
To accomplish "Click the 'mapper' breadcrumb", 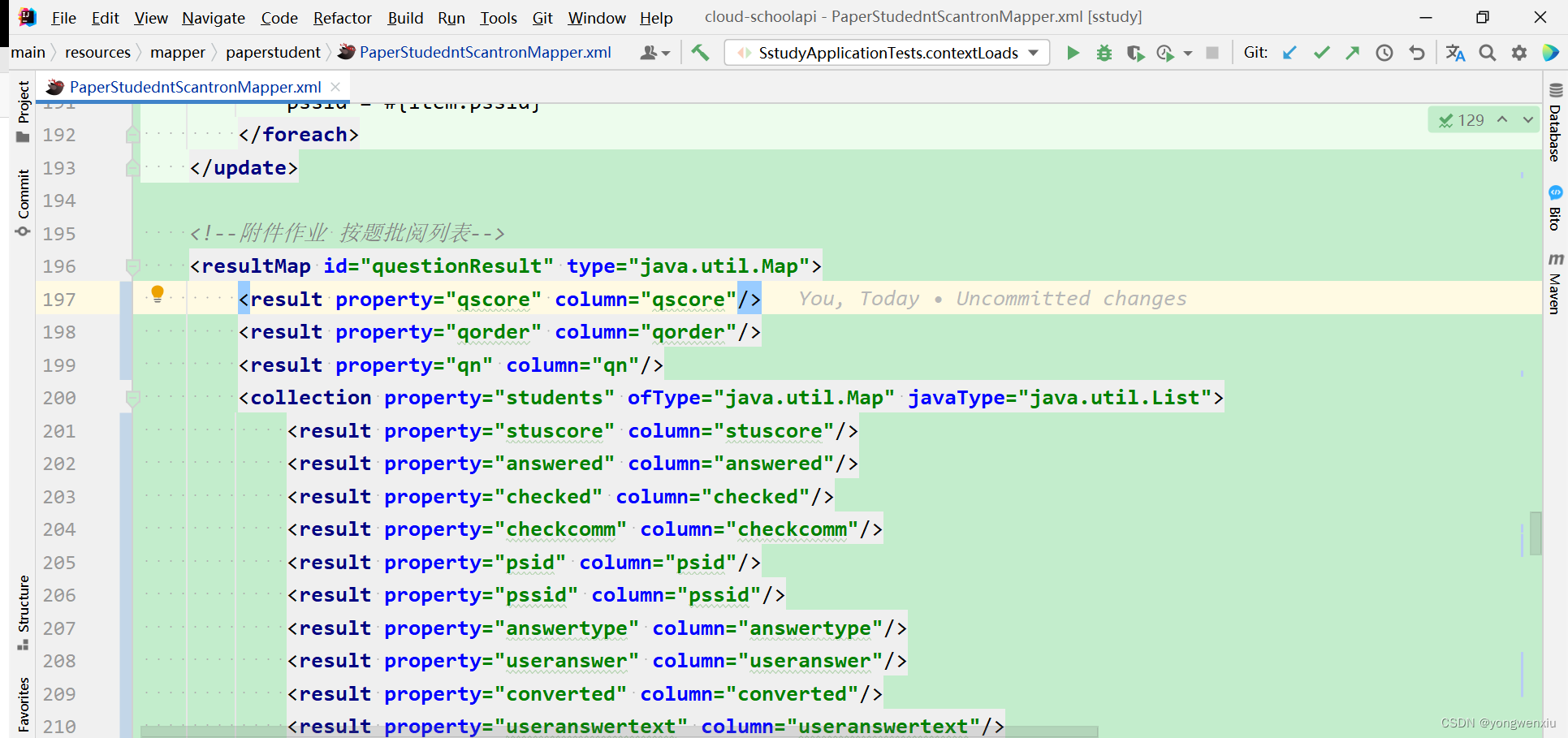I will [x=177, y=53].
